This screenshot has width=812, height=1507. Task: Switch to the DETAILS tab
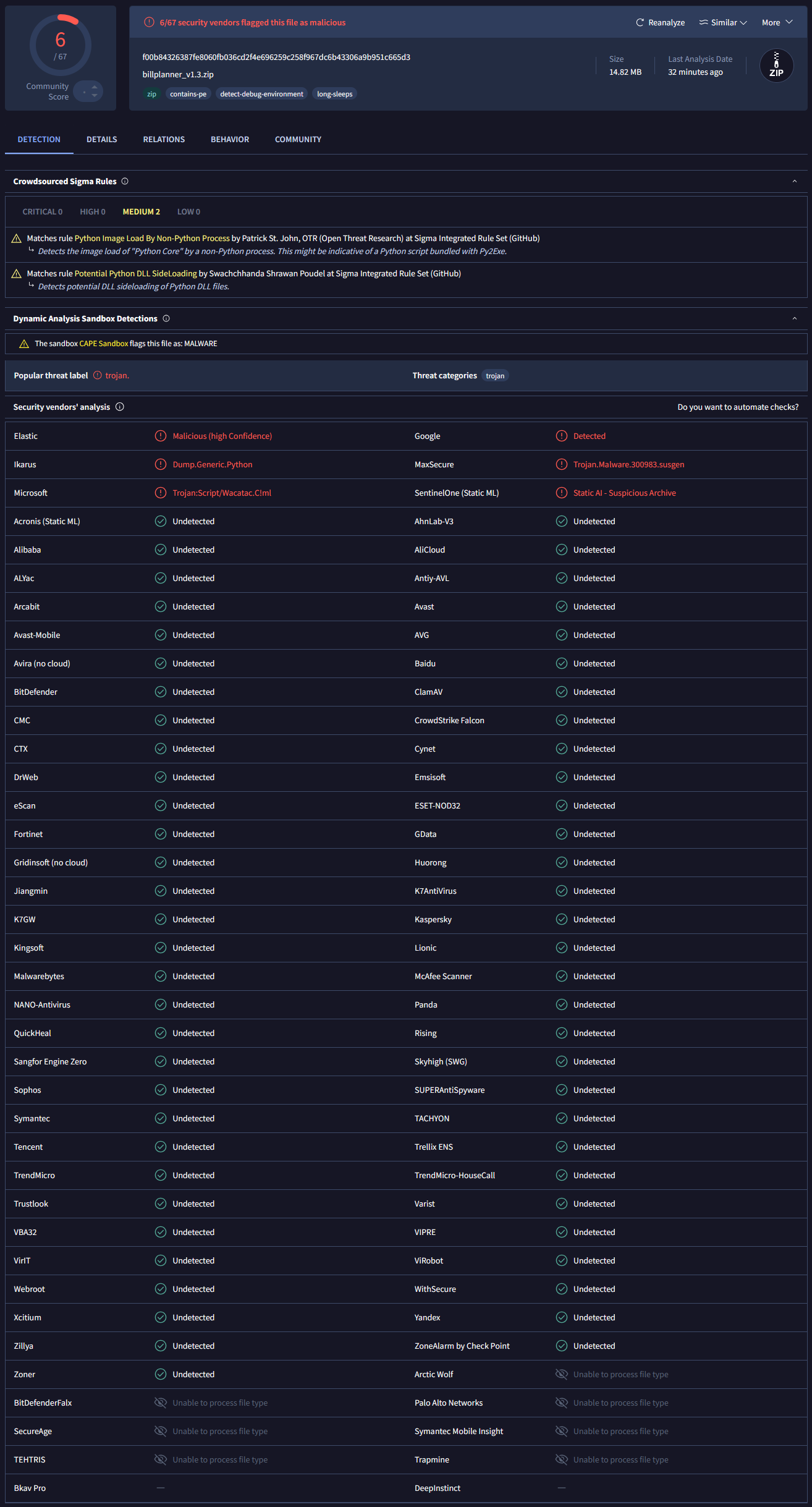point(102,140)
